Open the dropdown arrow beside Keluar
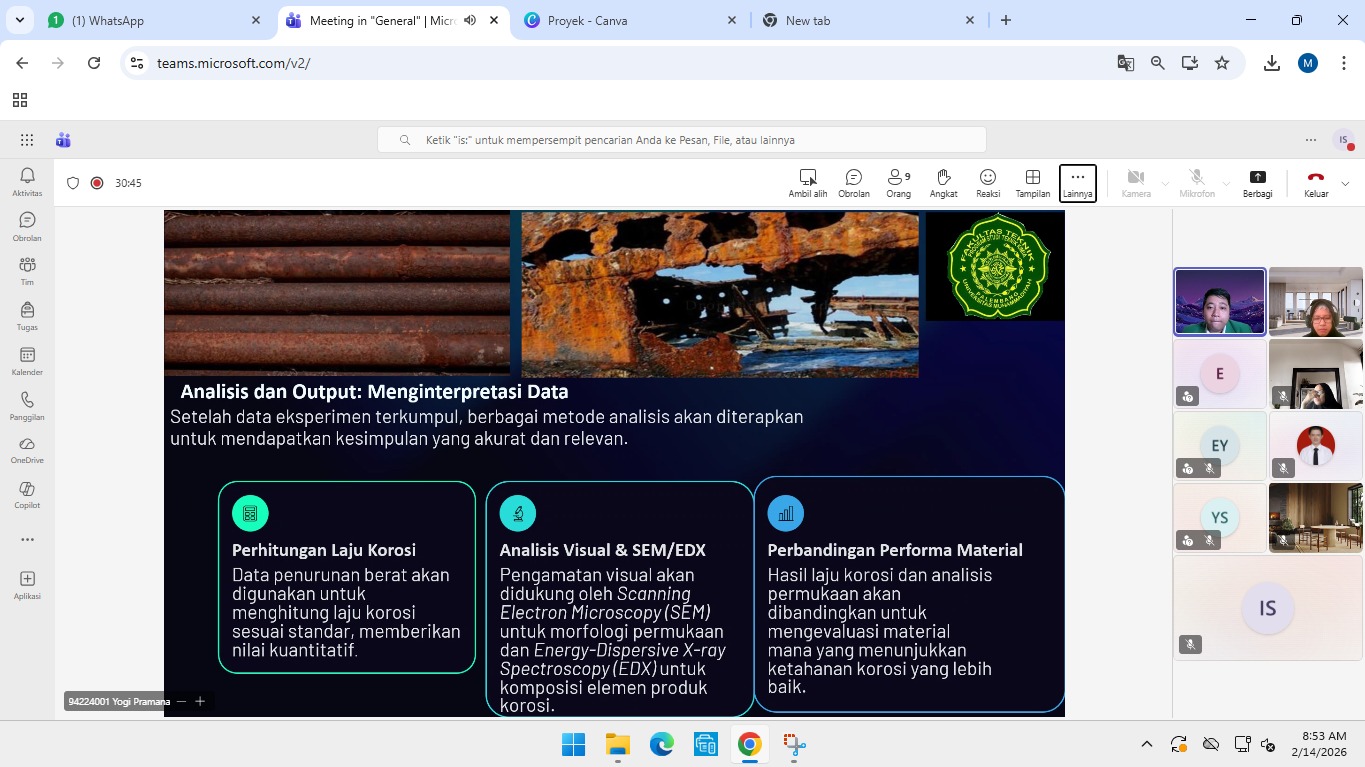 pos(1345,184)
